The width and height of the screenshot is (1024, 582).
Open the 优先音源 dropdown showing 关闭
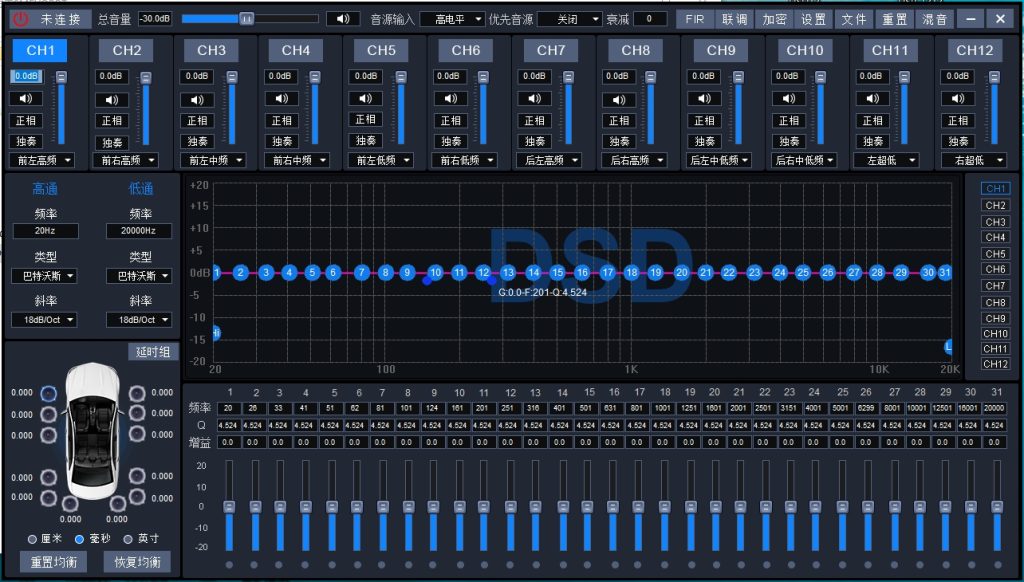(569, 20)
